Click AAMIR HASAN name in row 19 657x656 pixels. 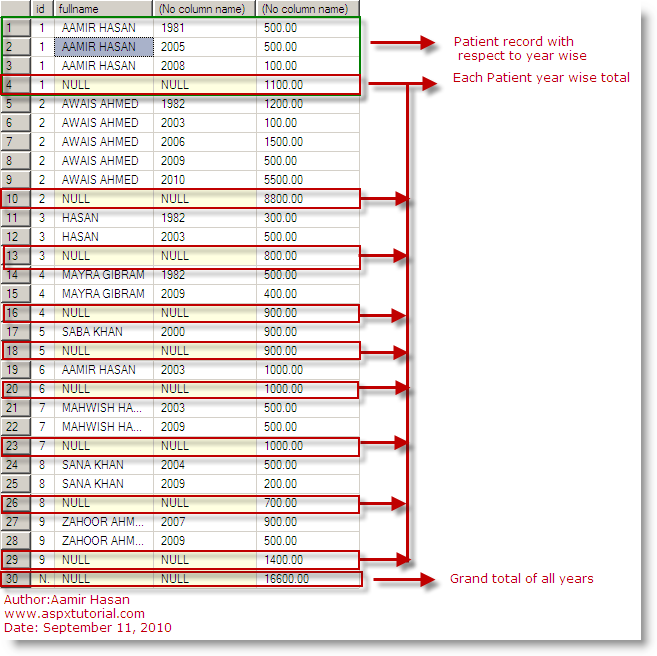click(x=104, y=370)
